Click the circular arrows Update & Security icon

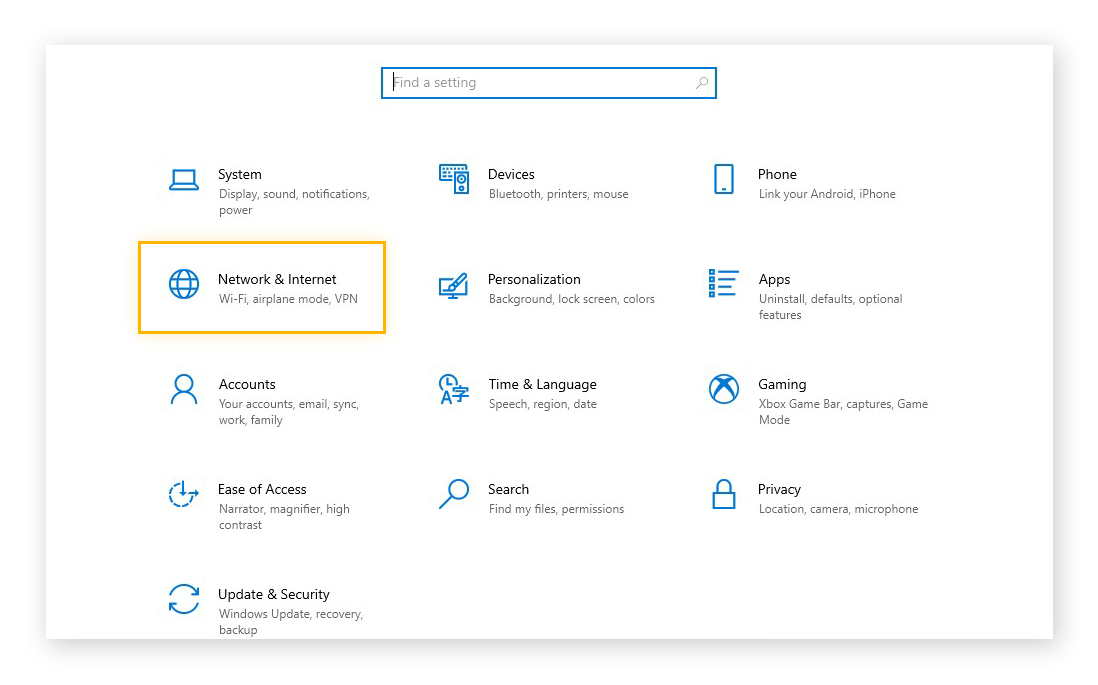pos(184,599)
